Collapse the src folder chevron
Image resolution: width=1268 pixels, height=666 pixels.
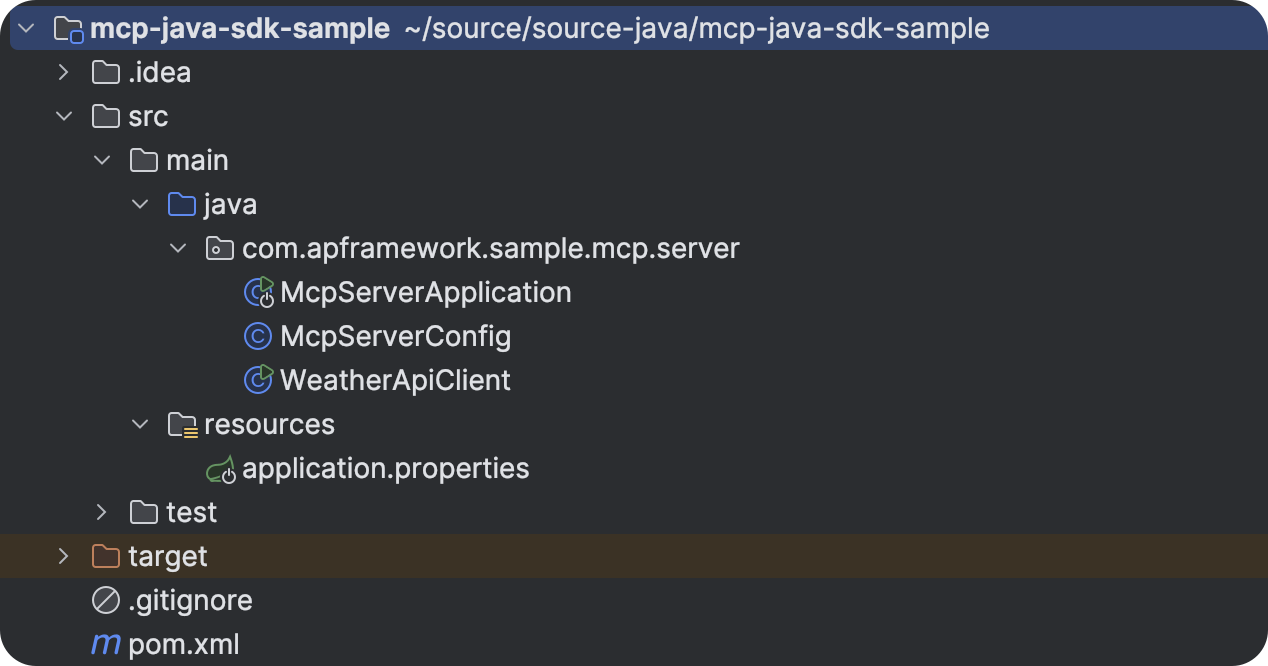point(64,117)
